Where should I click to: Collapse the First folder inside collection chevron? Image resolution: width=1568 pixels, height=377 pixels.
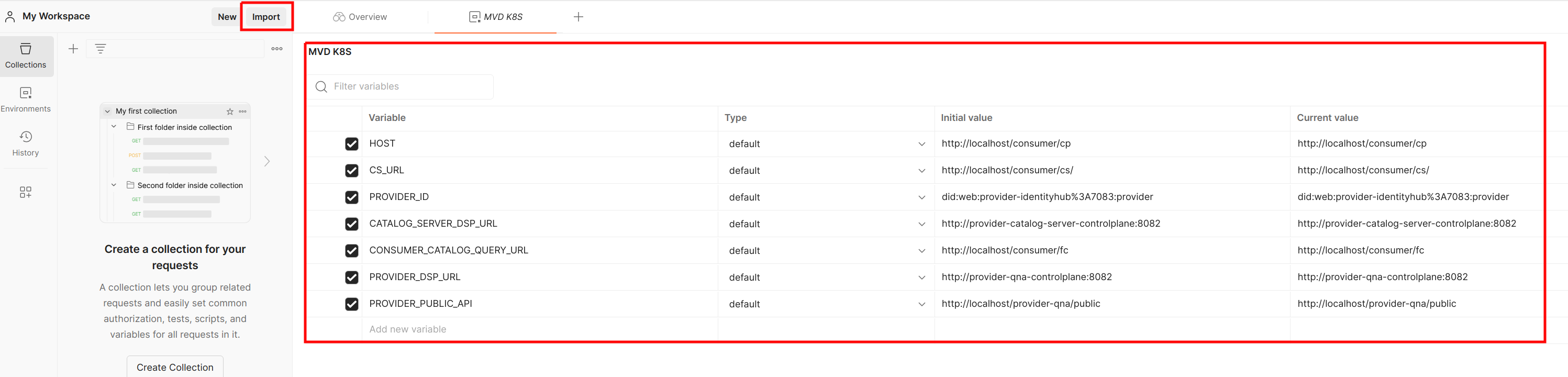[114, 127]
